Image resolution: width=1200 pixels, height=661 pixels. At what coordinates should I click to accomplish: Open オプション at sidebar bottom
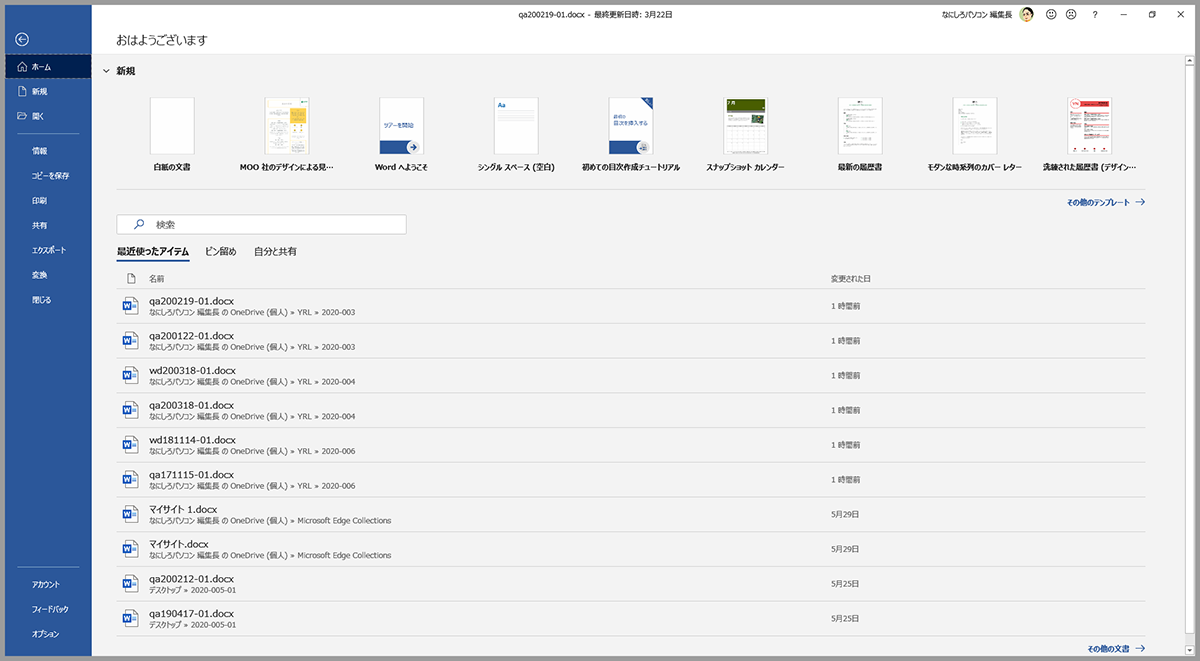(48, 634)
